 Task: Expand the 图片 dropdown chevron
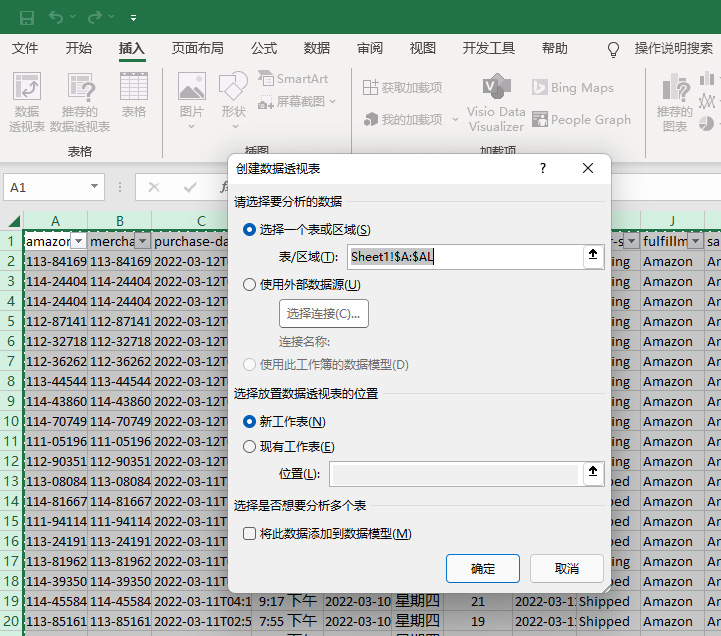click(192, 126)
